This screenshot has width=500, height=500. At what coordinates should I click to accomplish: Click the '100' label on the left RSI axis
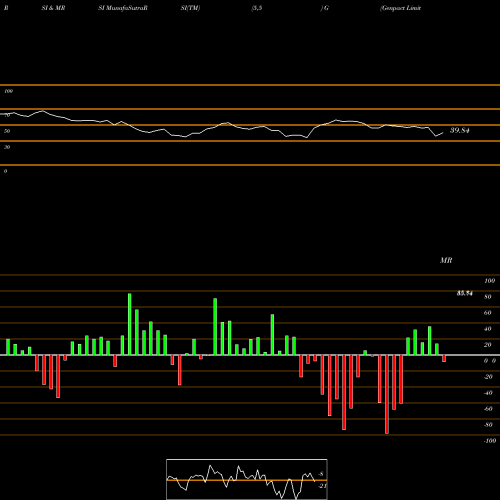[x=8, y=91]
